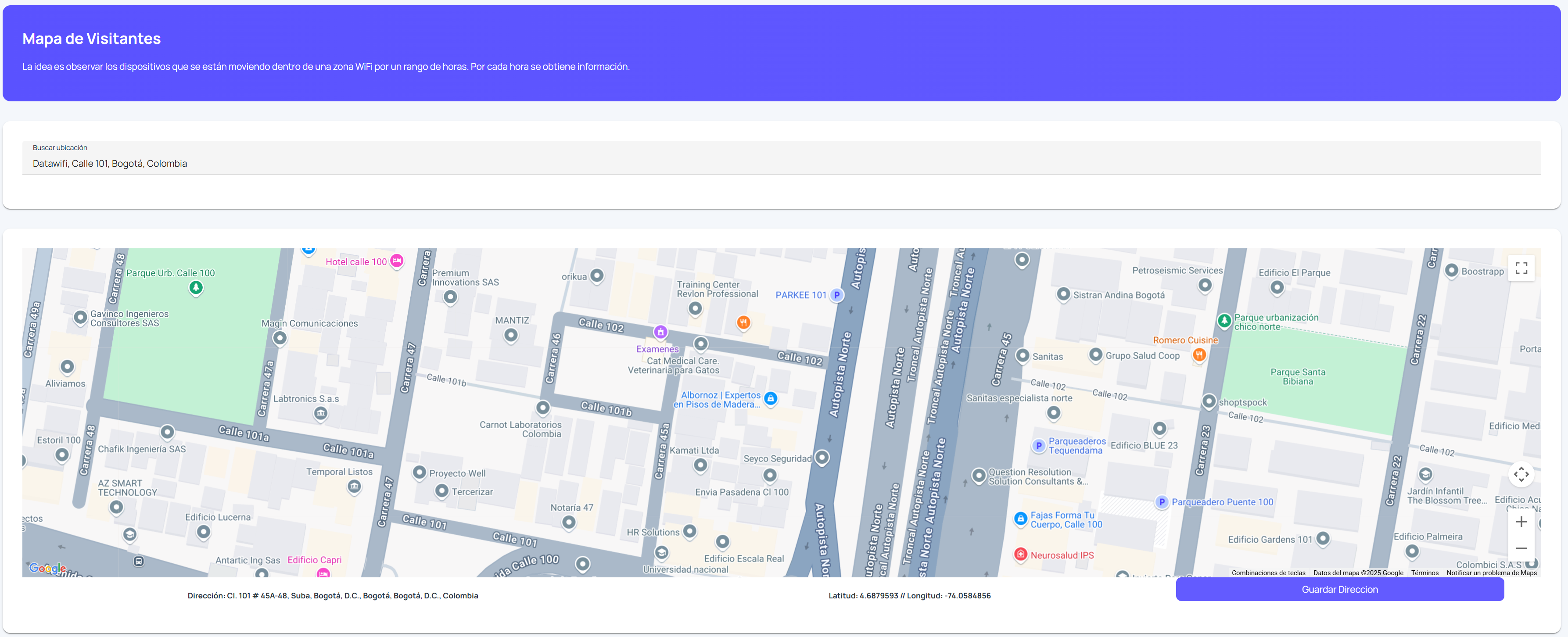The image size is (1568, 637).
Task: Click the Fajas Forma Tu Cuerpo pin
Action: (x=1021, y=519)
